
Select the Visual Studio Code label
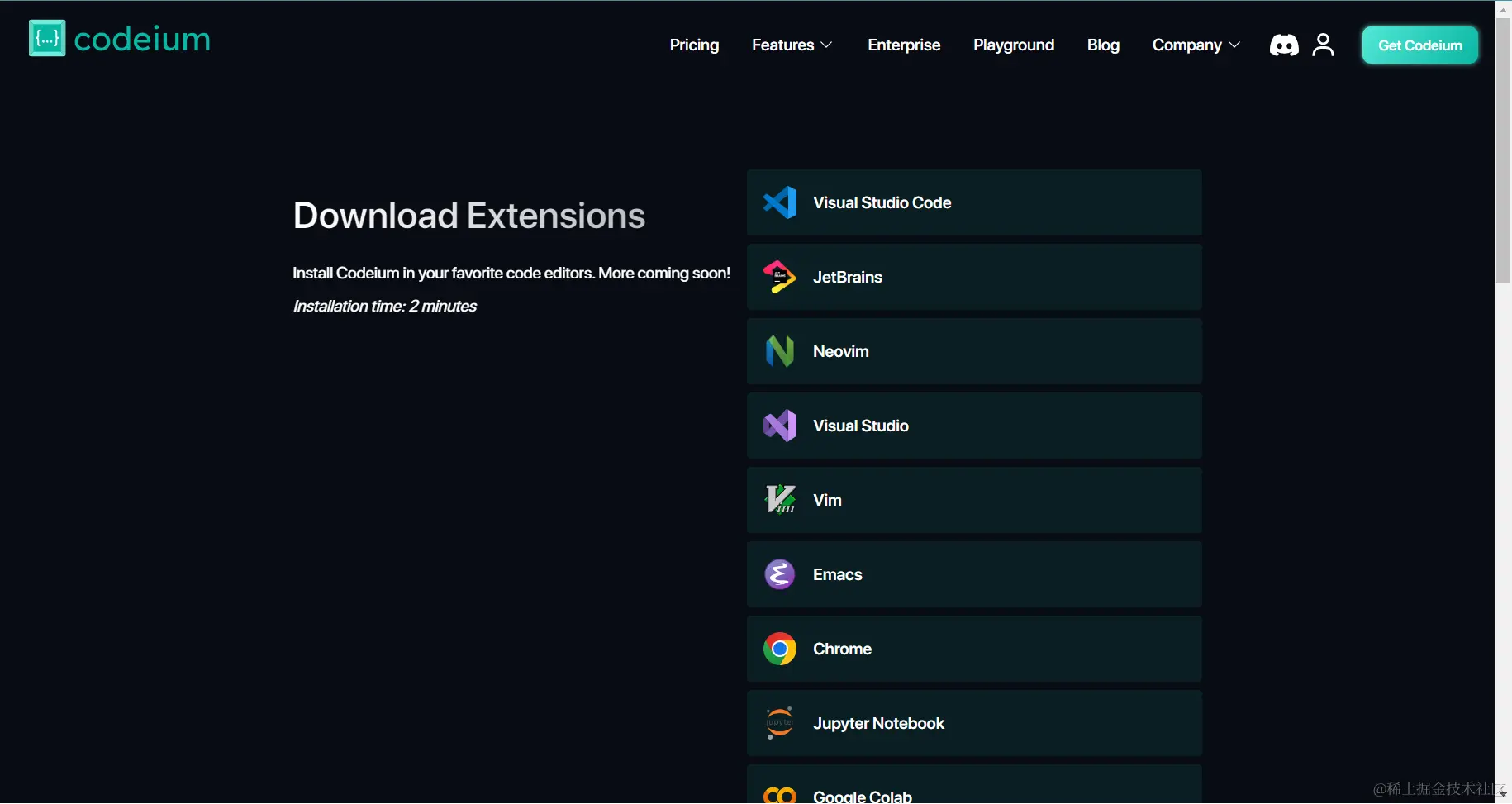pyautogui.click(x=882, y=202)
